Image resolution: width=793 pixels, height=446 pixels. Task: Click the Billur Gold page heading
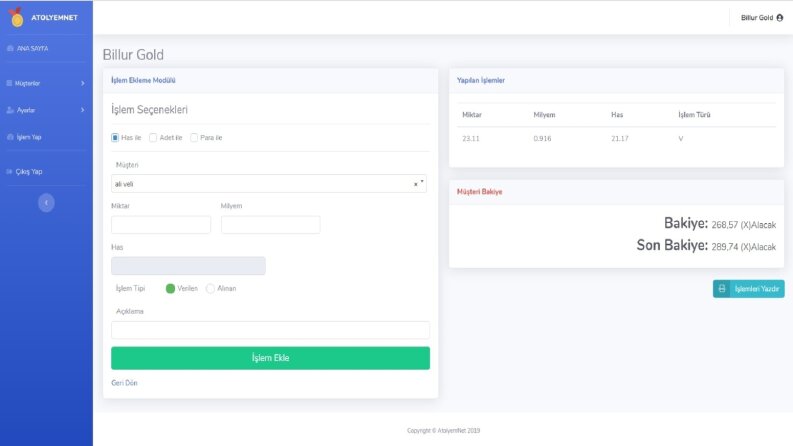point(133,55)
